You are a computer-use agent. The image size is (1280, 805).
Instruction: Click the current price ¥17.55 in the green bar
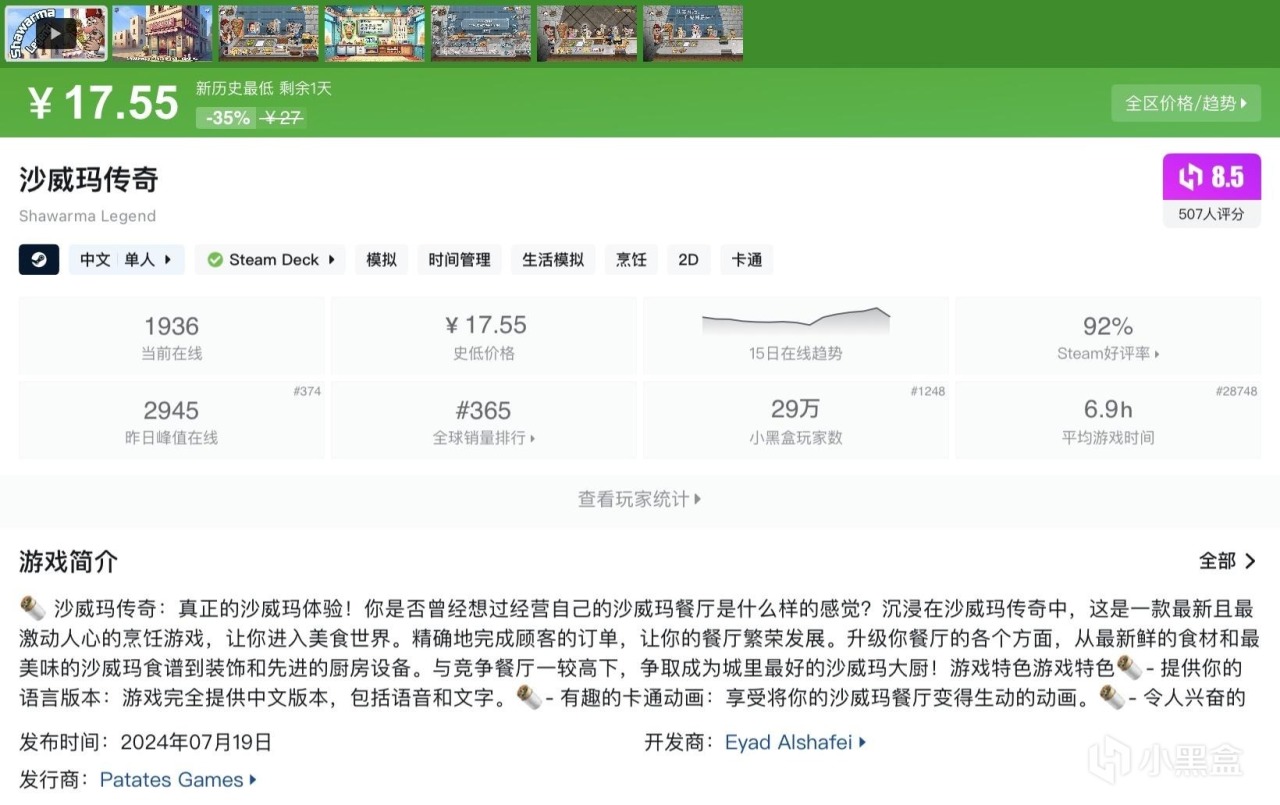[x=103, y=103]
